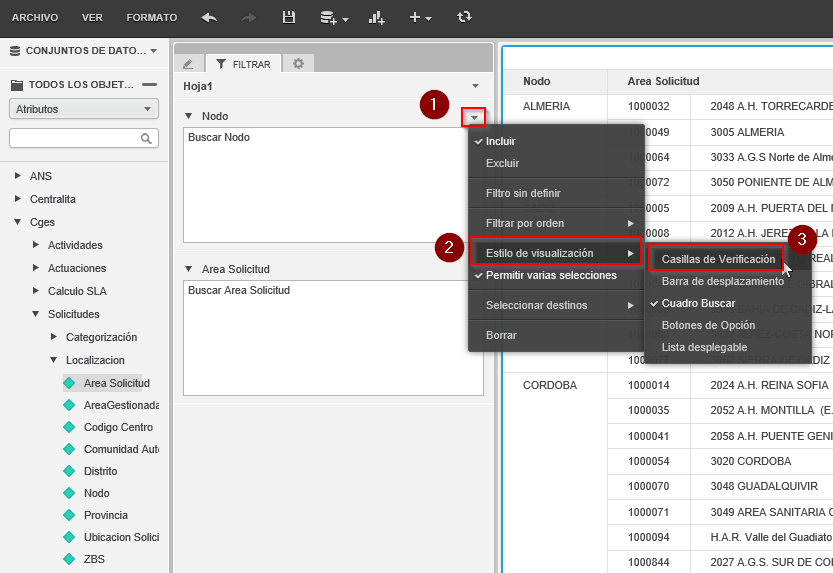833x573 pixels.
Task: Select the Codigo Centro attribute diamond icon
Action: click(69, 427)
